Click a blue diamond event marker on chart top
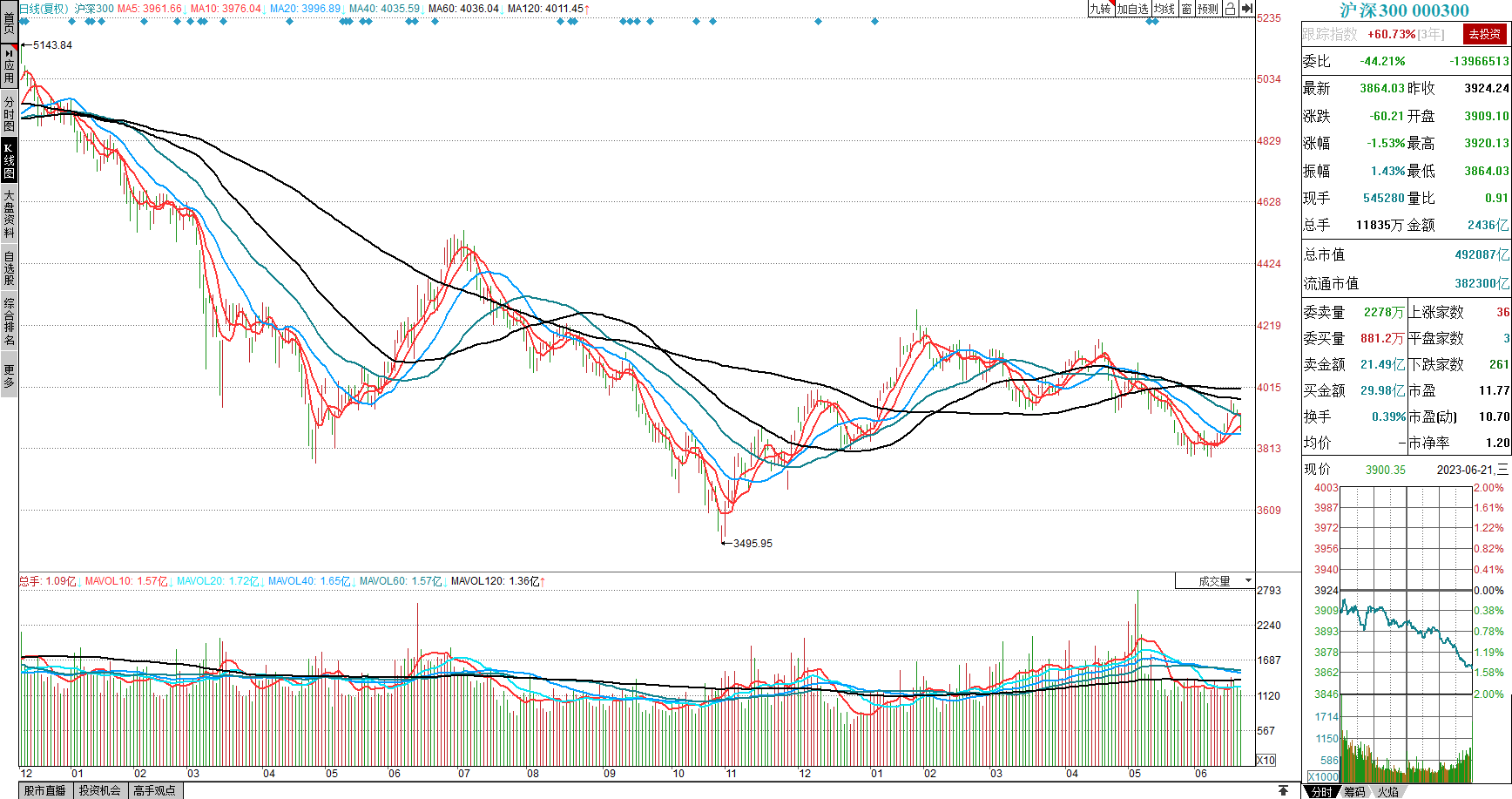 [290, 22]
